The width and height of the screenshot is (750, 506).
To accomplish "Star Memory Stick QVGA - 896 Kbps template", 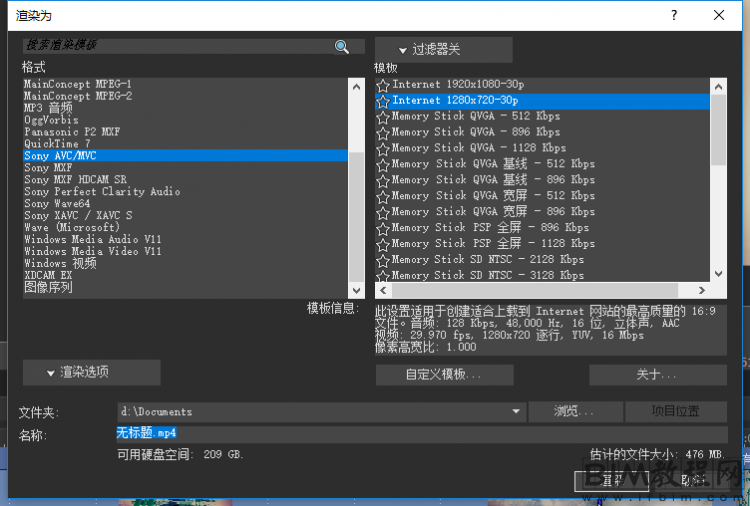I will (x=383, y=133).
